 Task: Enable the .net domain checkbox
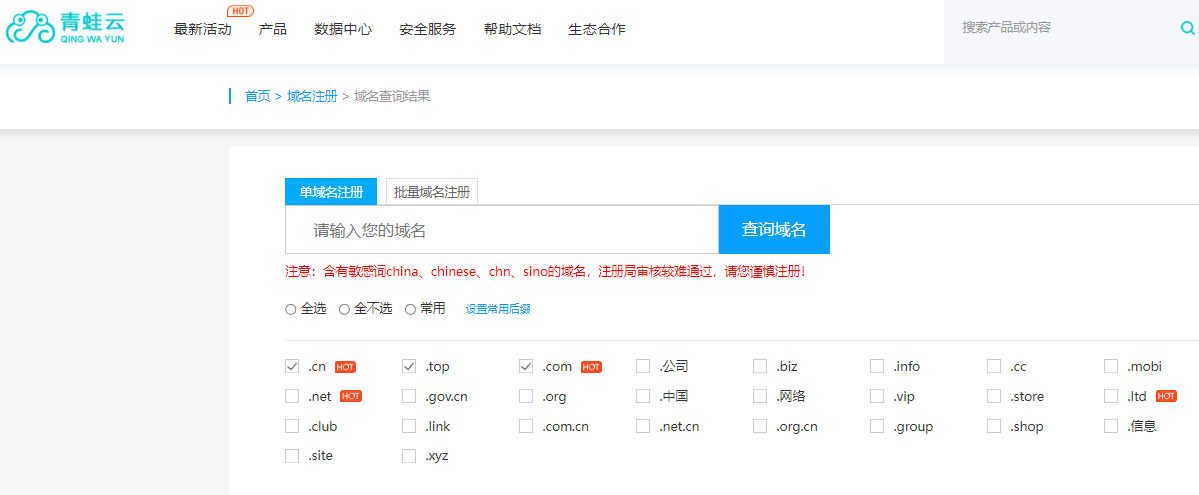[292, 397]
